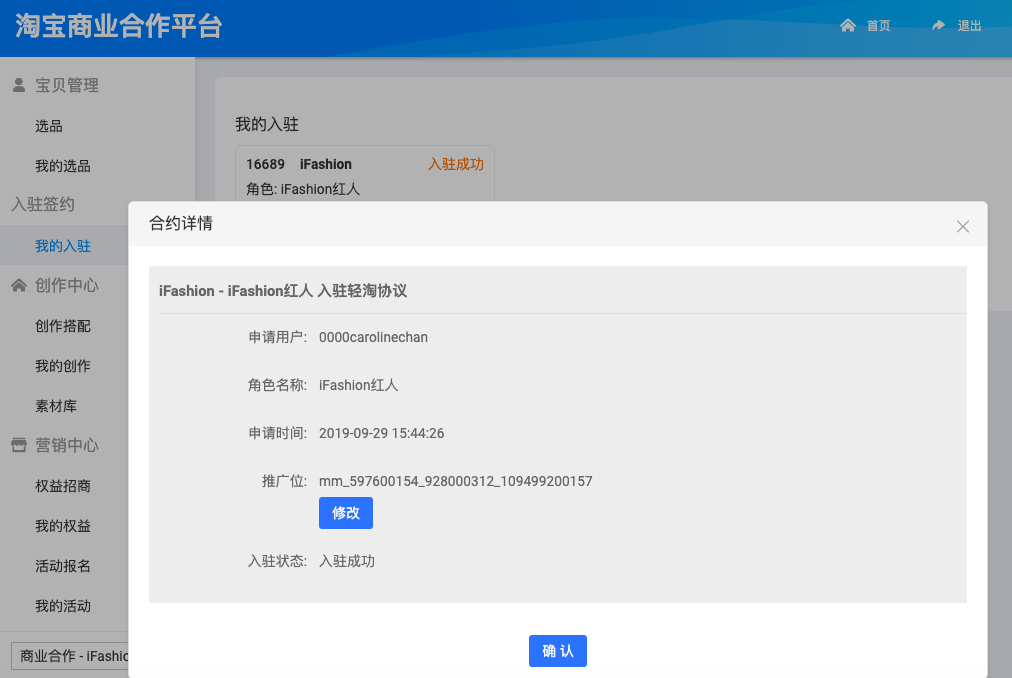Click 角色: iFashion红人 on the card

pyautogui.click(x=303, y=189)
